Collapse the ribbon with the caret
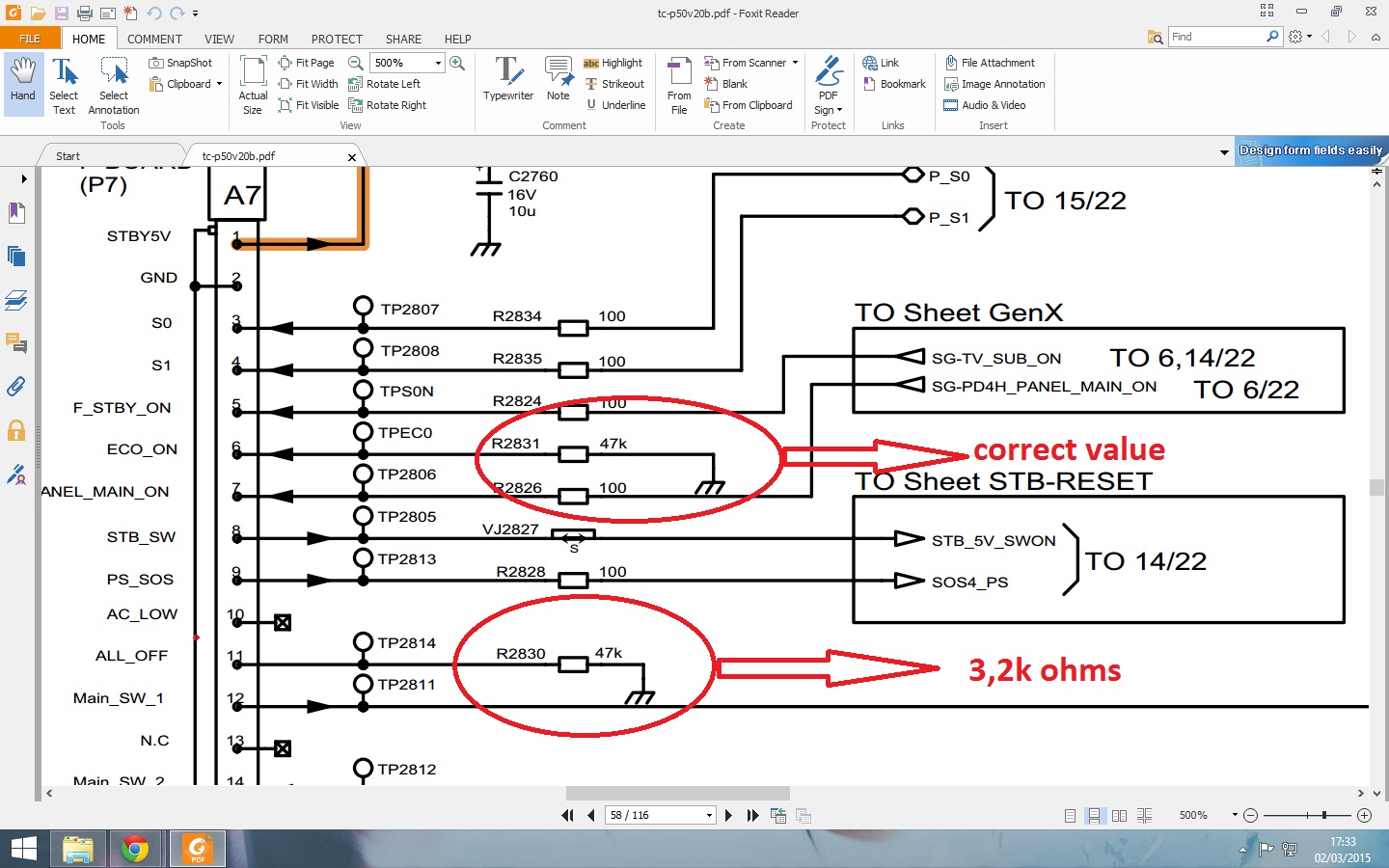 [1375, 37]
